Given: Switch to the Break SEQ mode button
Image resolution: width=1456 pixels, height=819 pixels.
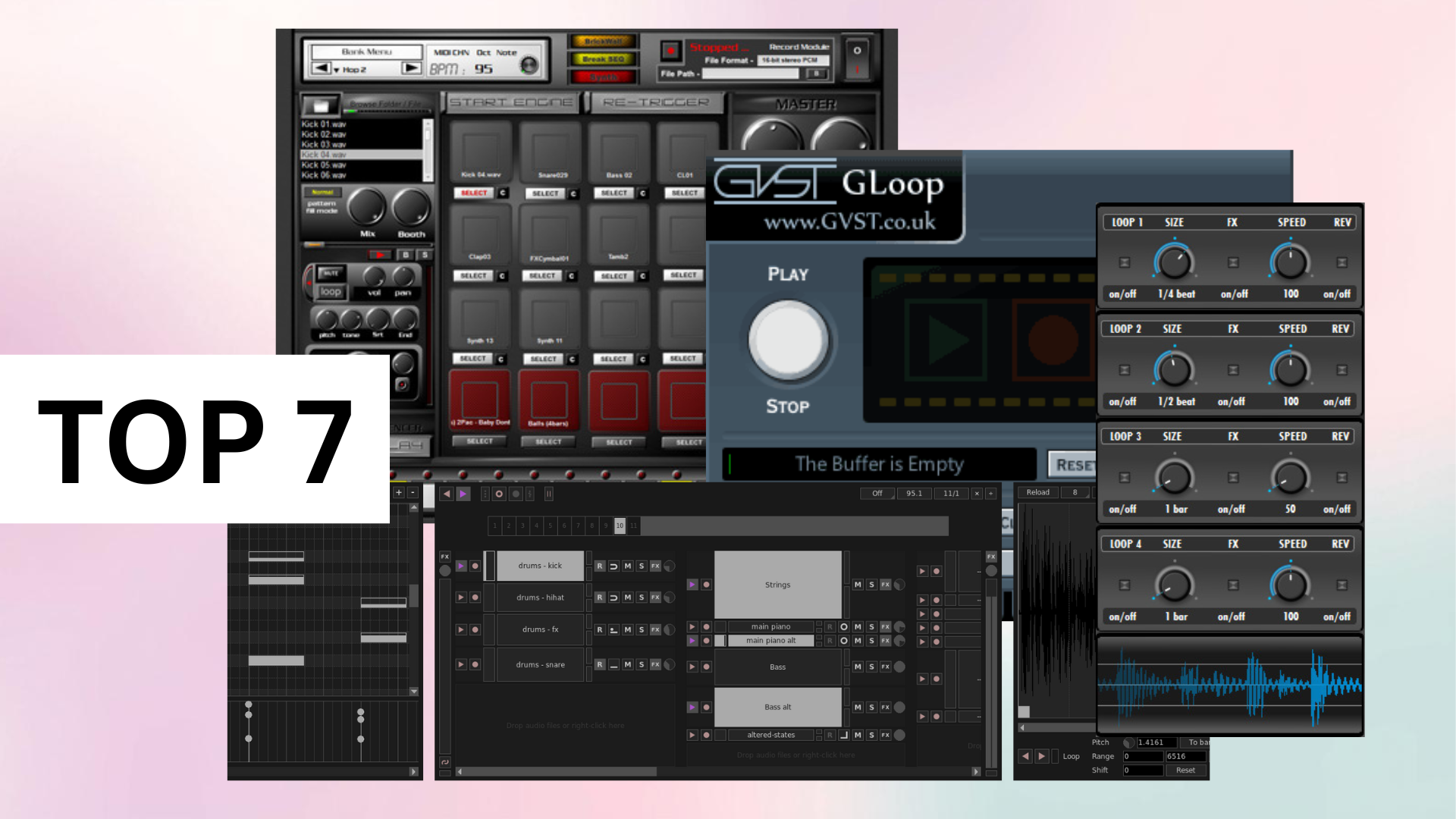Looking at the screenshot, I should point(604,59).
